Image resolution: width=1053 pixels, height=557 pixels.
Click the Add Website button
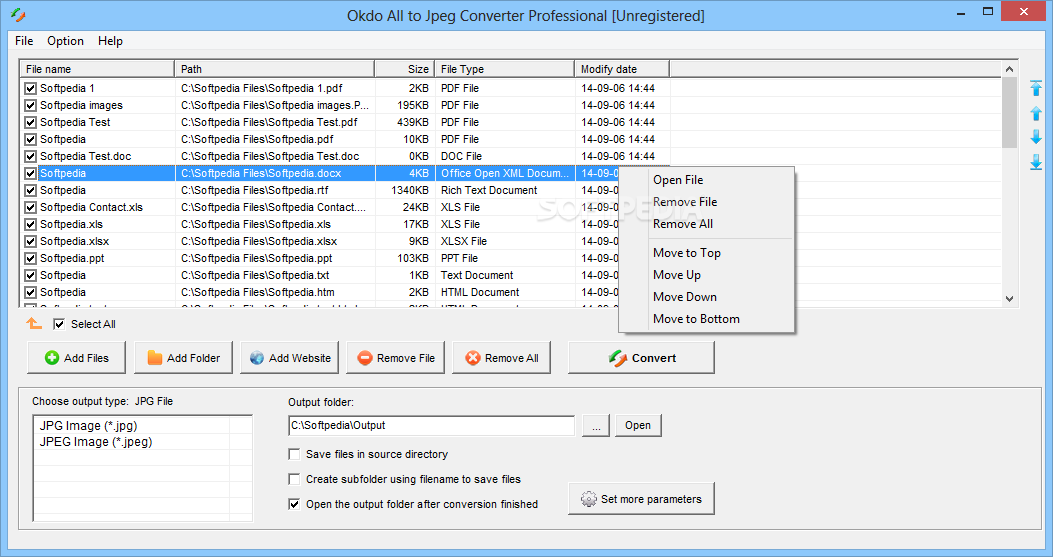289,358
